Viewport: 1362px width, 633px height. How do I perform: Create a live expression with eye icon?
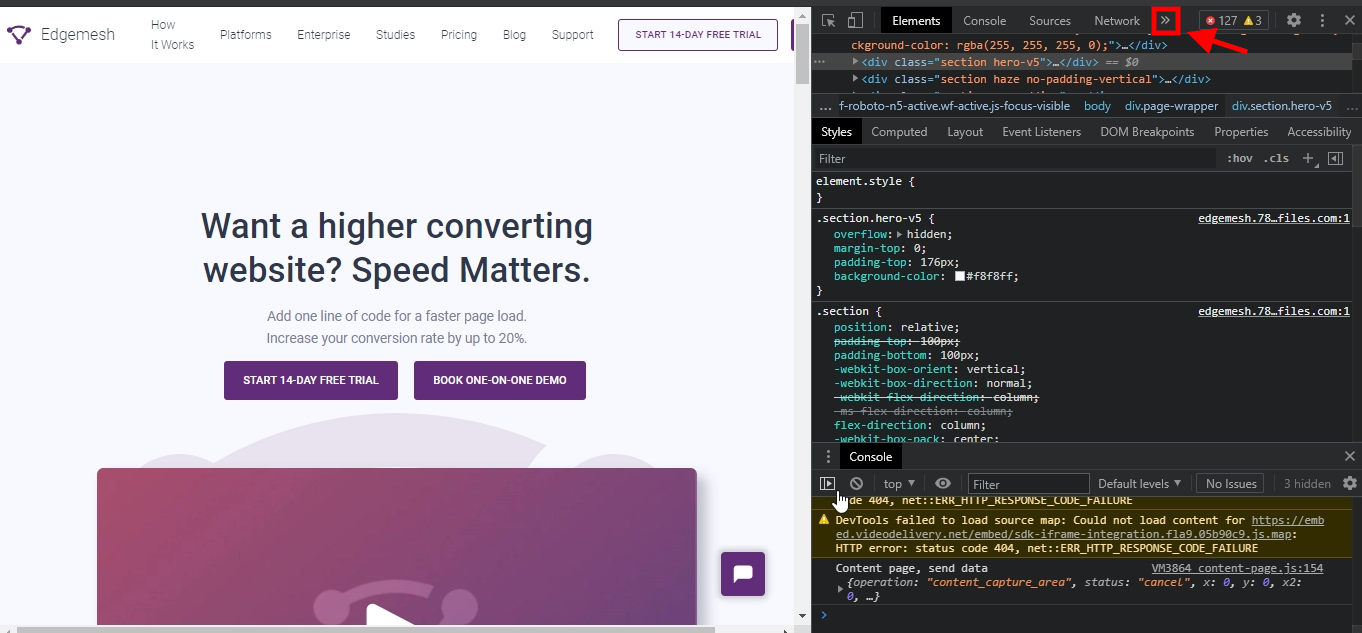click(943, 483)
